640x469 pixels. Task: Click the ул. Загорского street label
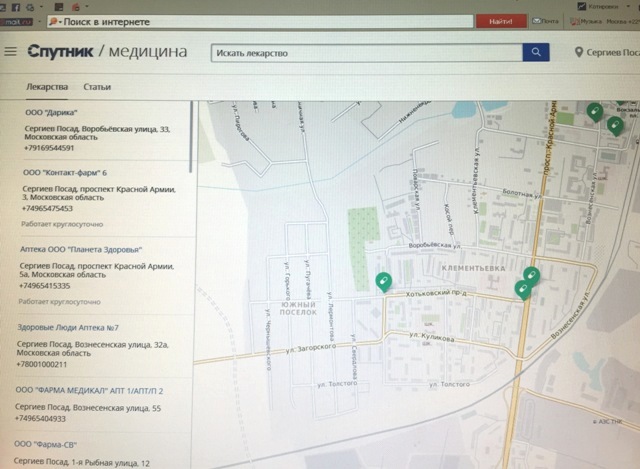[311, 348]
